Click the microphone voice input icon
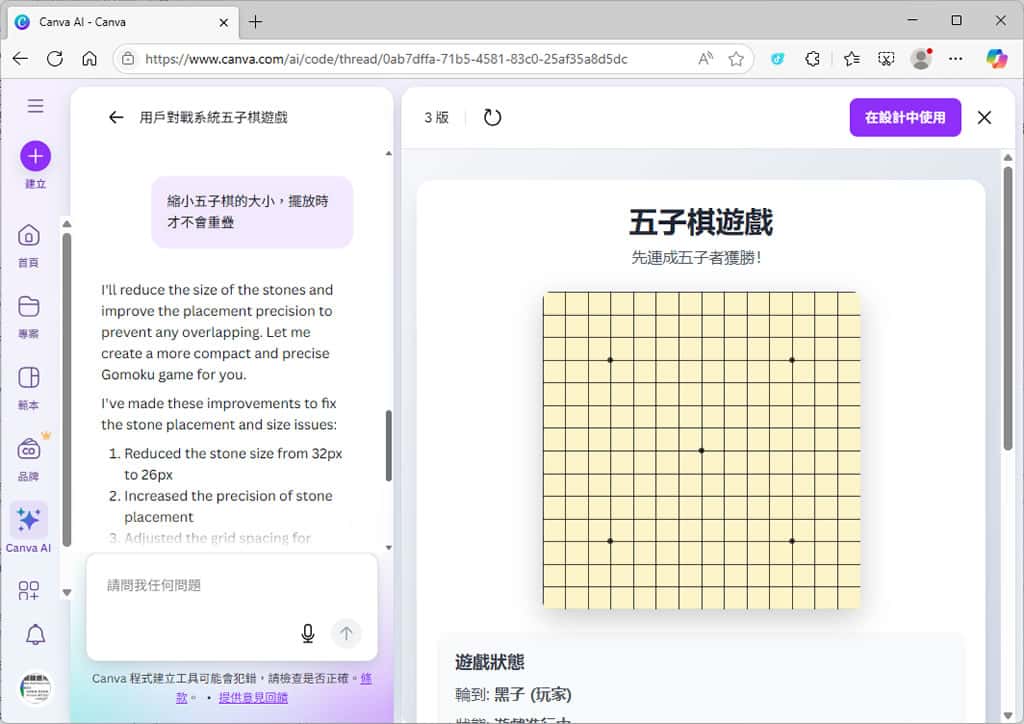 [308, 633]
